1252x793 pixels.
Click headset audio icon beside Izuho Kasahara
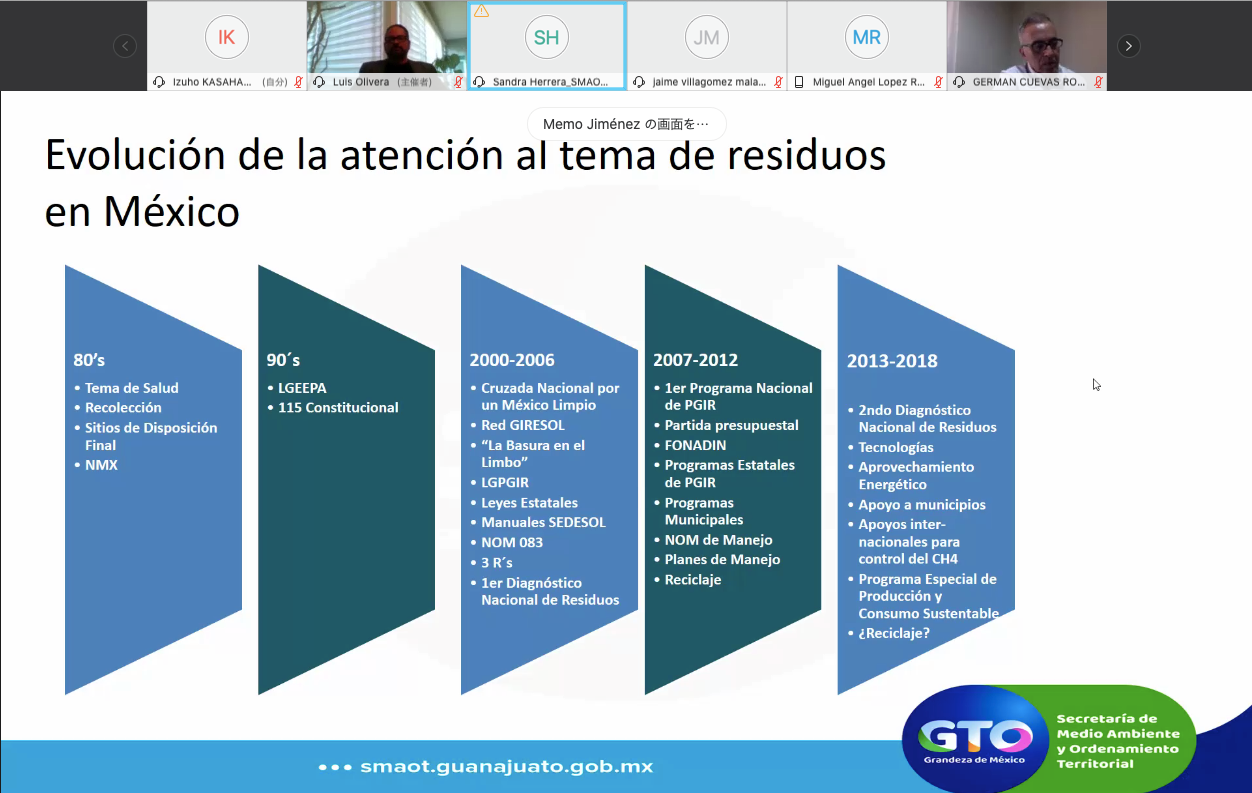(159, 82)
